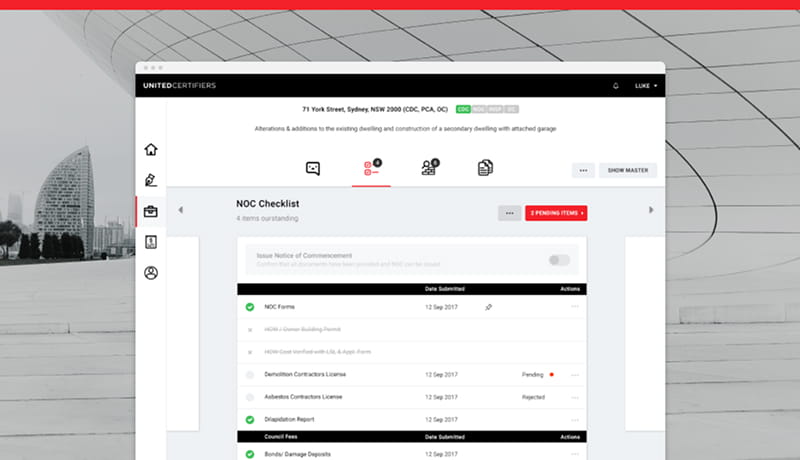Open actions menu for Demolition Contractors License

click(575, 375)
